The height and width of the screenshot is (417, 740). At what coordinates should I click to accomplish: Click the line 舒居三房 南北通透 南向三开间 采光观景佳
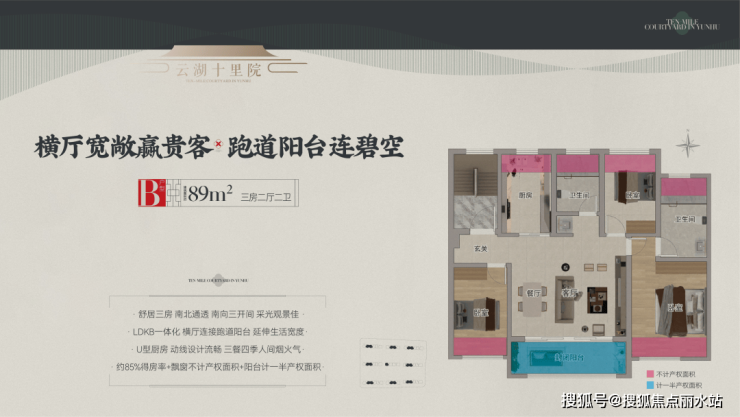219,314
